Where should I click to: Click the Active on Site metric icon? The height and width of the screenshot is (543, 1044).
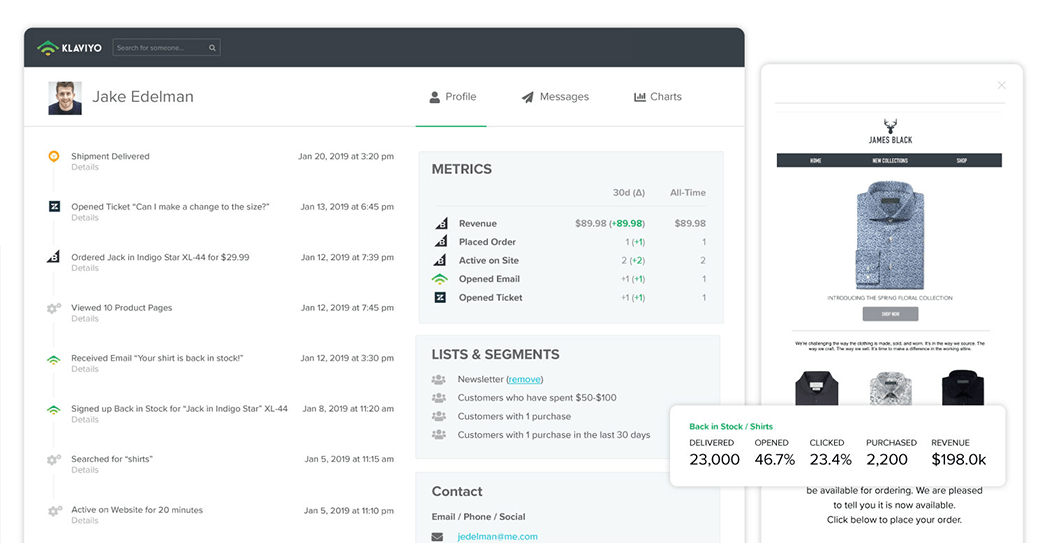coord(440,260)
